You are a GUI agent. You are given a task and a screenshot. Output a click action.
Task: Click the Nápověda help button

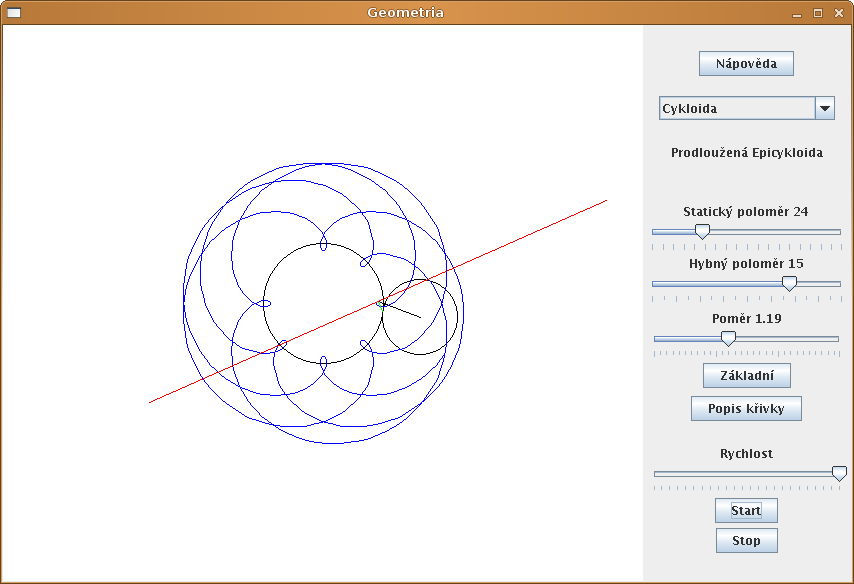(745, 64)
